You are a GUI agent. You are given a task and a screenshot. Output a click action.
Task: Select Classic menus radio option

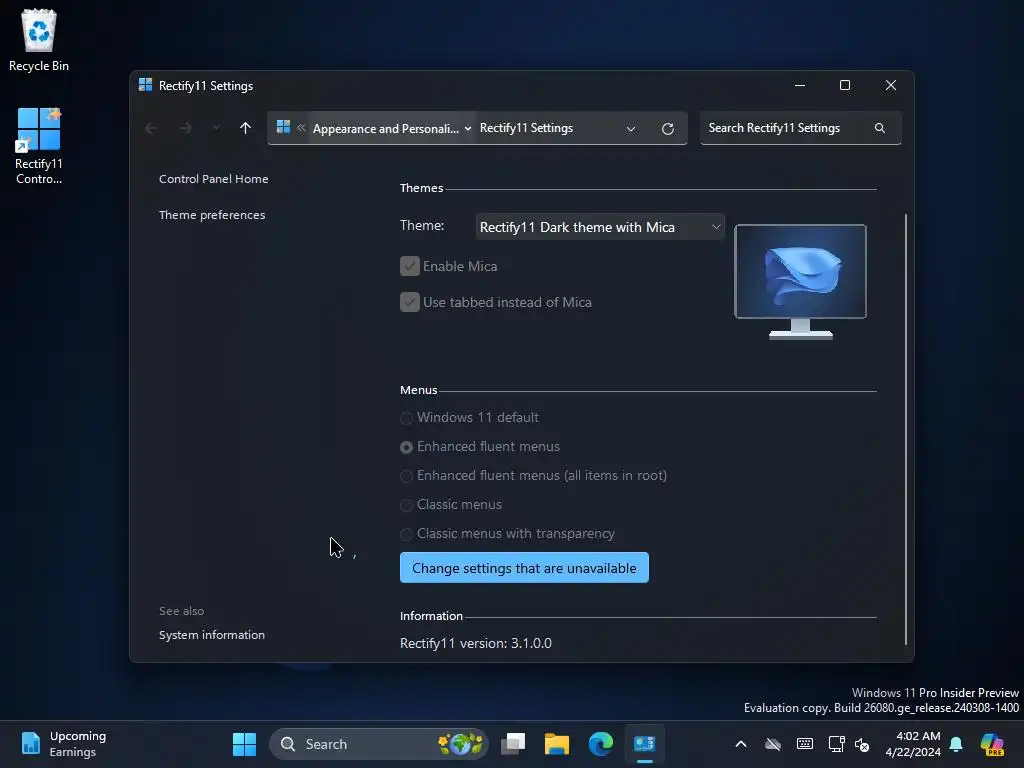[406, 505]
